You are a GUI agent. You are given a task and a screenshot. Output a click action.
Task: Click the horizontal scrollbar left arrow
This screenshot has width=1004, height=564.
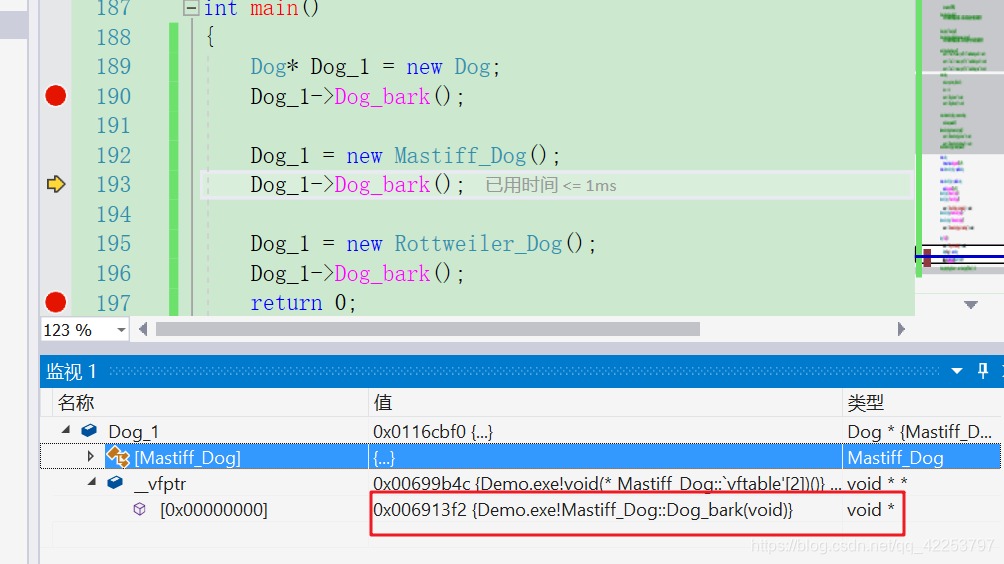(x=143, y=329)
